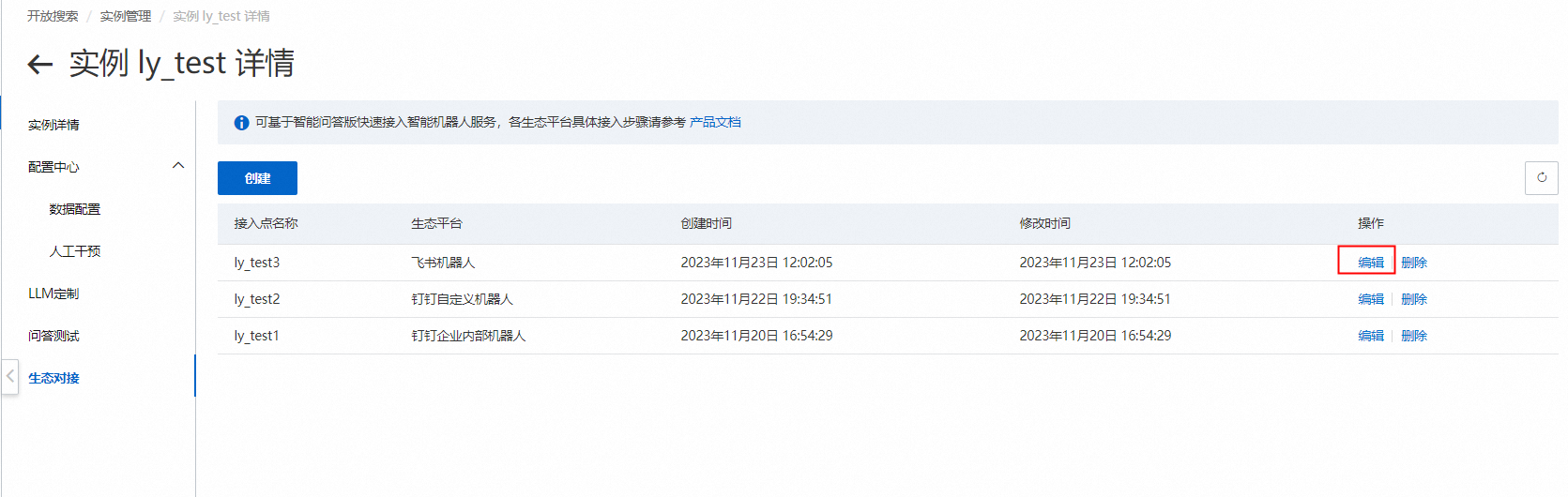Open 配置中心 in the sidebar
1568x497 pixels.
(53, 167)
